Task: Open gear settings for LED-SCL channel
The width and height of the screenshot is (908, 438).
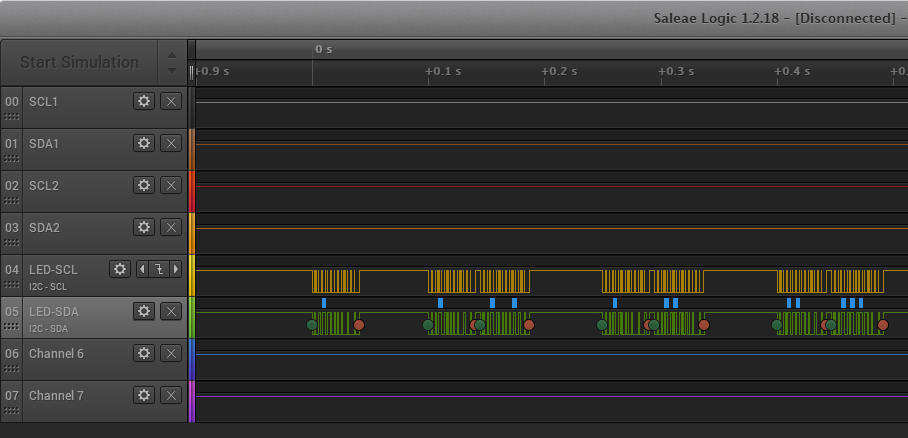Action: click(120, 269)
